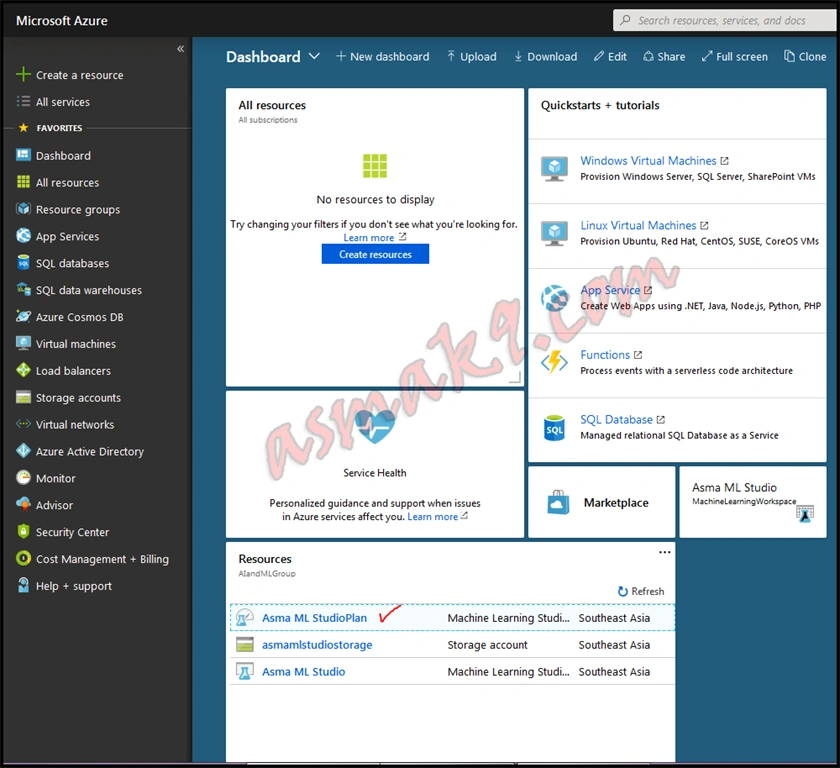Open the Asma ML StudioPlan resource link

click(x=314, y=618)
